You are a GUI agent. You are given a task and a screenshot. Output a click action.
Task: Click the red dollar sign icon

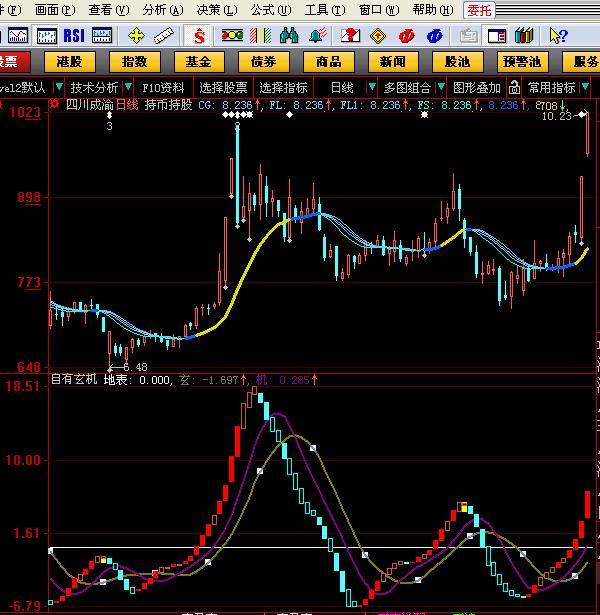point(200,36)
